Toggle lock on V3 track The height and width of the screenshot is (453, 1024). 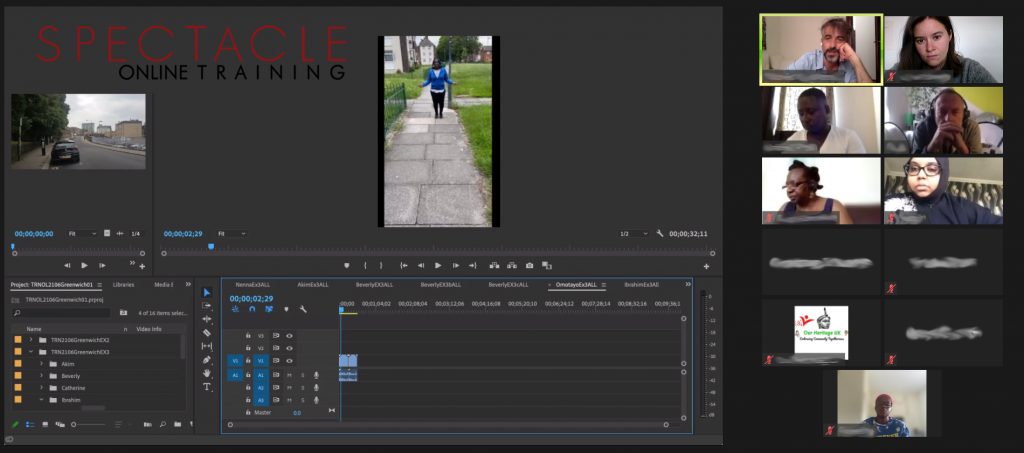(248, 336)
